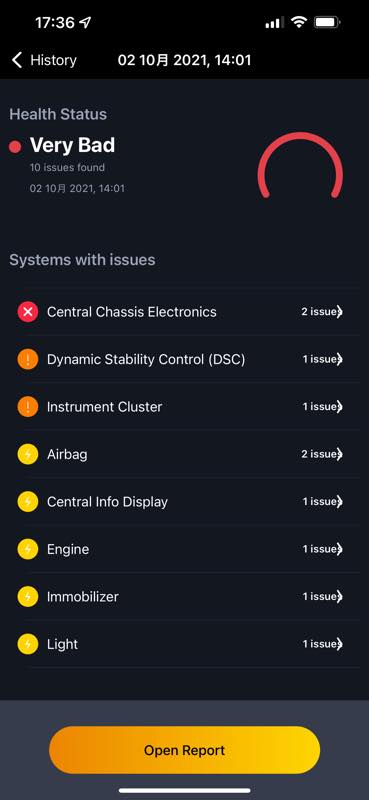Tap the yellow lightning icon beside Central Info Display

pyautogui.click(x=28, y=502)
